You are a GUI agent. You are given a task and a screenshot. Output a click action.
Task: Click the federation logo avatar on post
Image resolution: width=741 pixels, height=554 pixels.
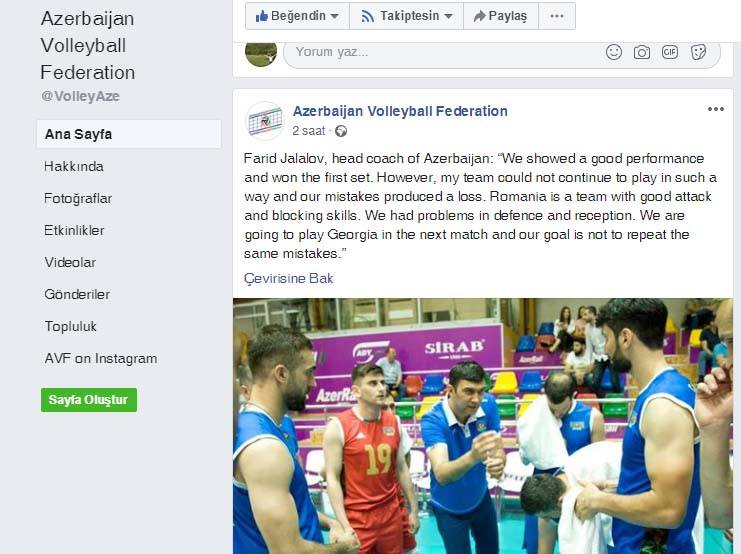[265, 121]
